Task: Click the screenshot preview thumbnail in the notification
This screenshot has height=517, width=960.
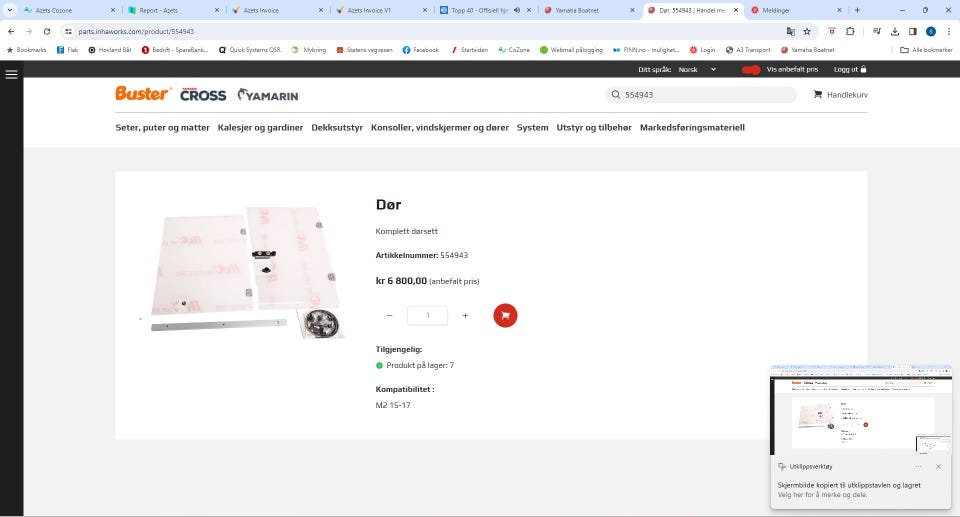Action: point(861,410)
